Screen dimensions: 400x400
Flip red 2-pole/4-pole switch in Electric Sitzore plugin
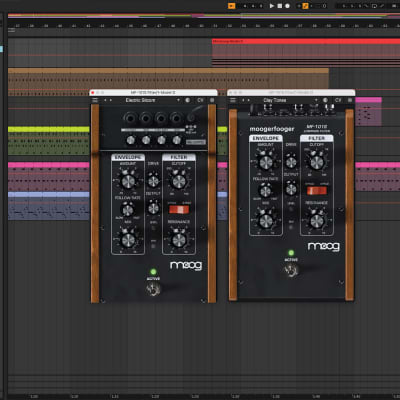pyautogui.click(x=179, y=209)
